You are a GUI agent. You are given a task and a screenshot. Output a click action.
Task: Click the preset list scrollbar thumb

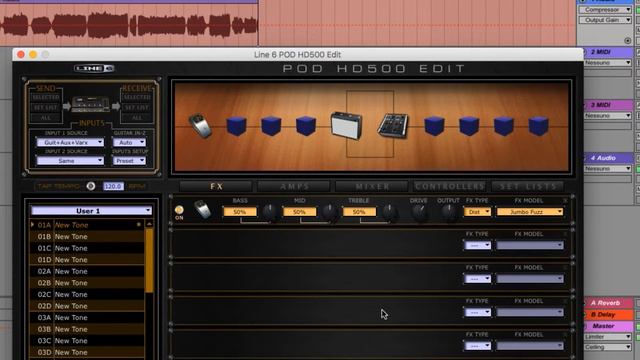coord(149,260)
